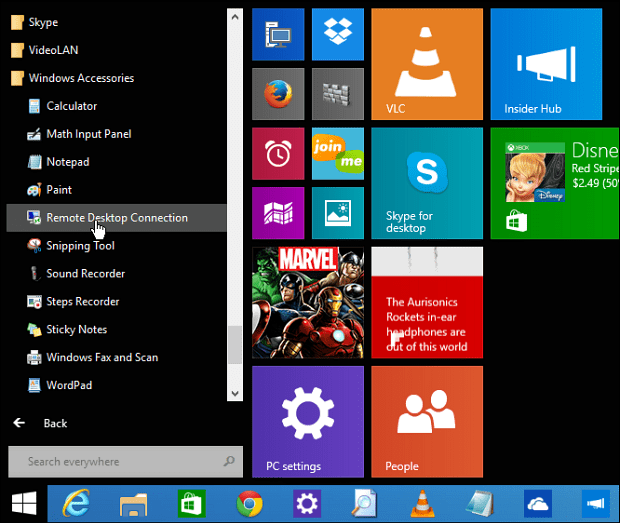
Task: Open Sticky Notes
Action: (117, 329)
